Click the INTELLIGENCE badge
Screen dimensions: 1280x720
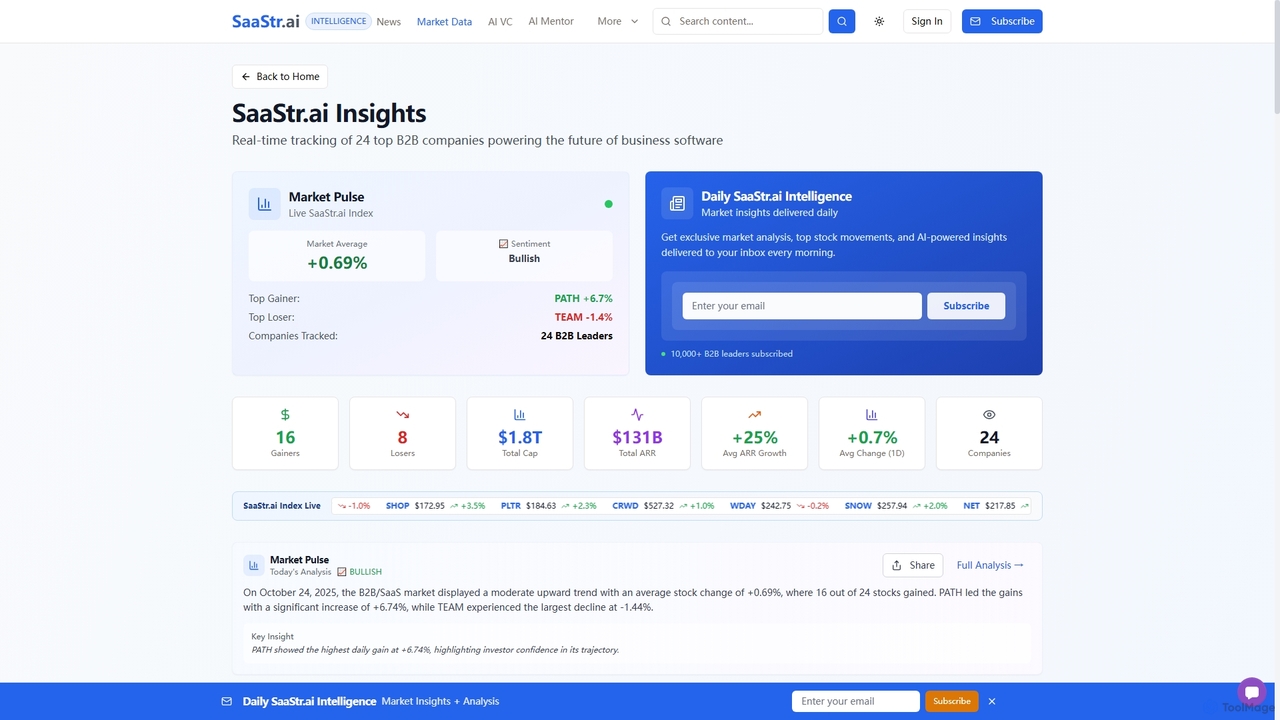point(338,21)
